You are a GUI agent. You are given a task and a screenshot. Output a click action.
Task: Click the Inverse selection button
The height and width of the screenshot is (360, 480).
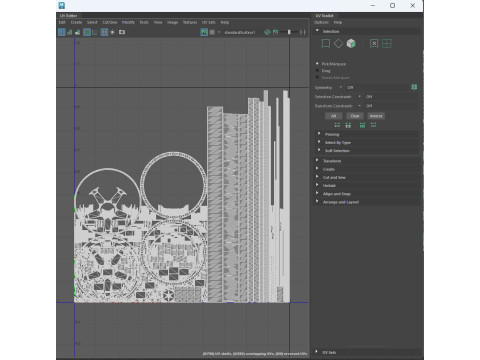pyautogui.click(x=376, y=116)
